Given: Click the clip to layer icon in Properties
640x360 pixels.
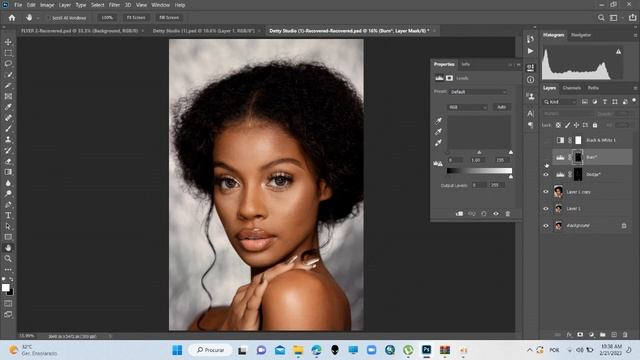Looking at the screenshot, I should point(460,213).
